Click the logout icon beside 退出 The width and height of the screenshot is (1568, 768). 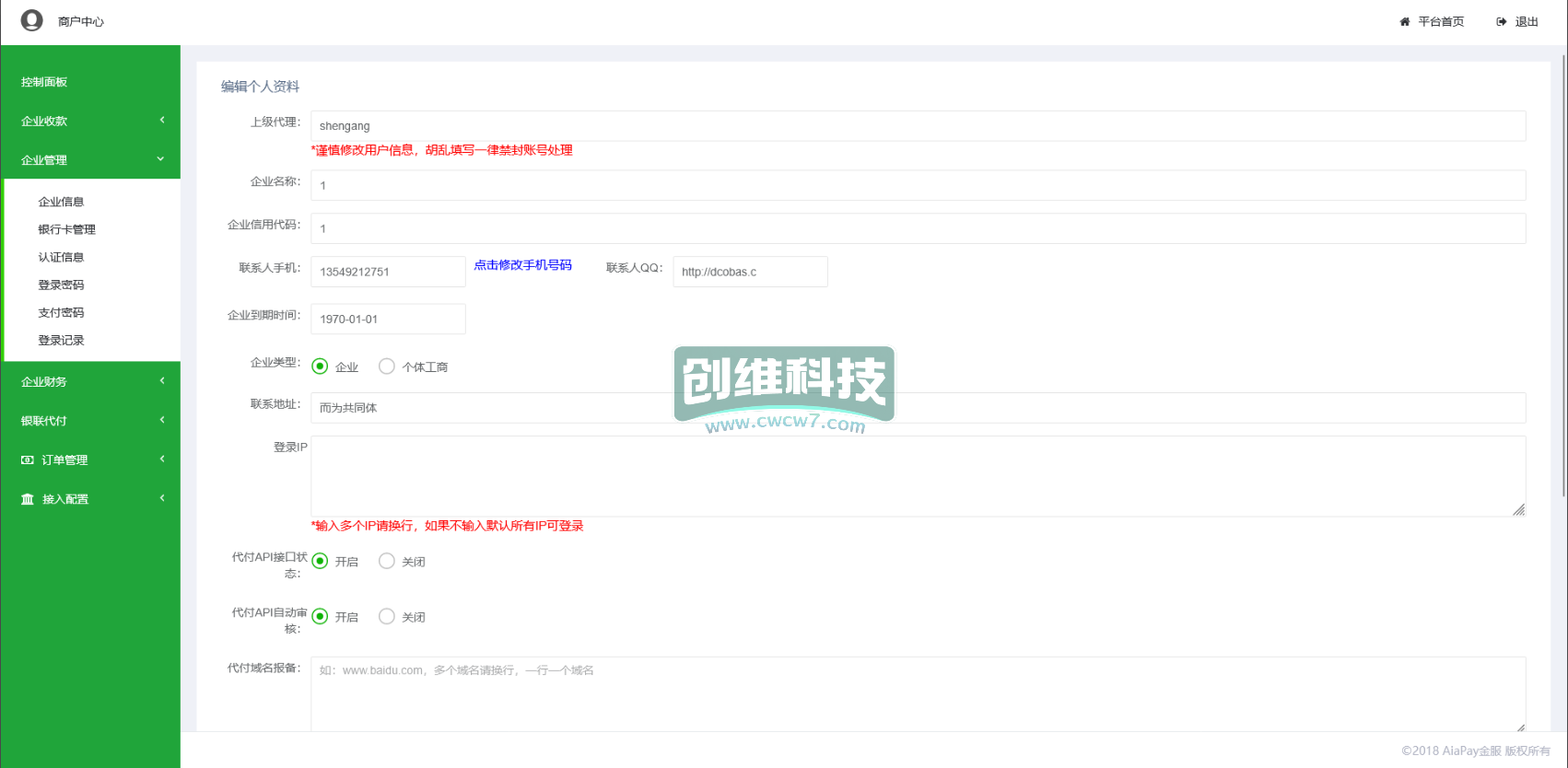coord(1501,22)
